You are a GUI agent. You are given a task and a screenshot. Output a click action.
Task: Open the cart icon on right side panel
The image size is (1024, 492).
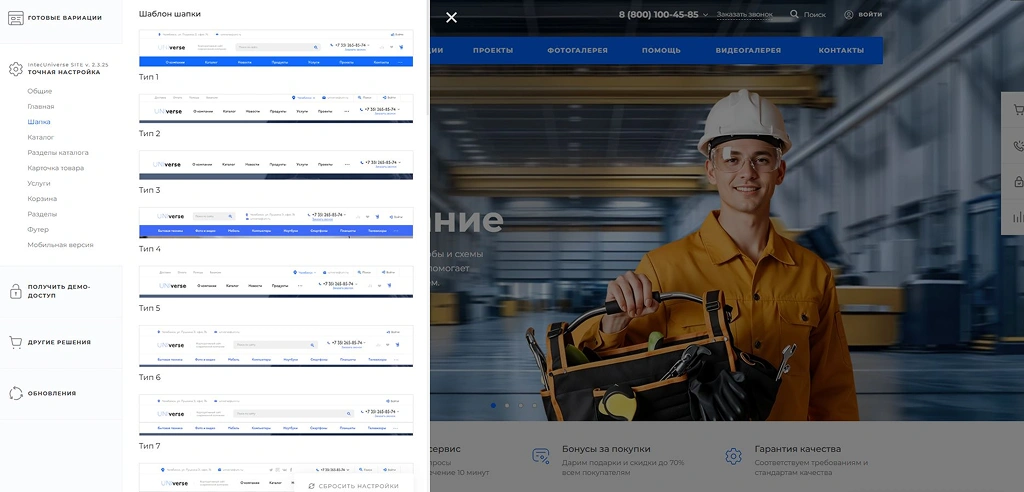click(1018, 110)
